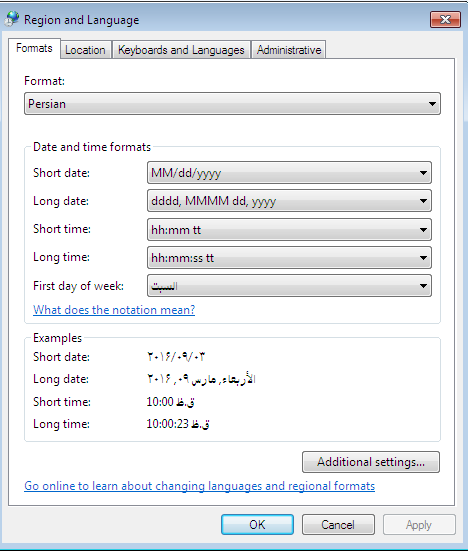
Task: Expand the Format dropdown showing Persian
Action: tap(232, 104)
